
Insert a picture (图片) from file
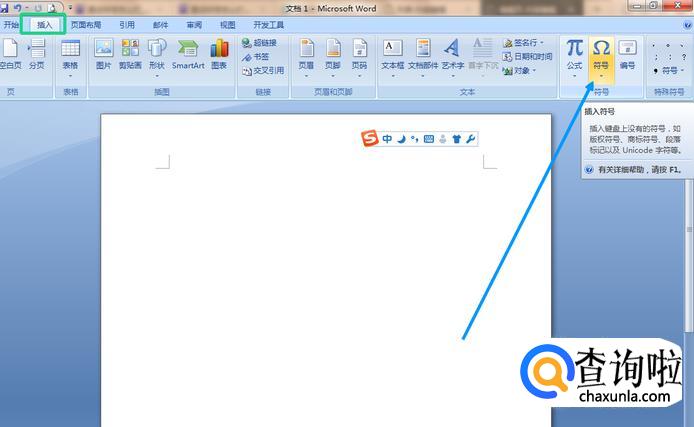(104, 54)
